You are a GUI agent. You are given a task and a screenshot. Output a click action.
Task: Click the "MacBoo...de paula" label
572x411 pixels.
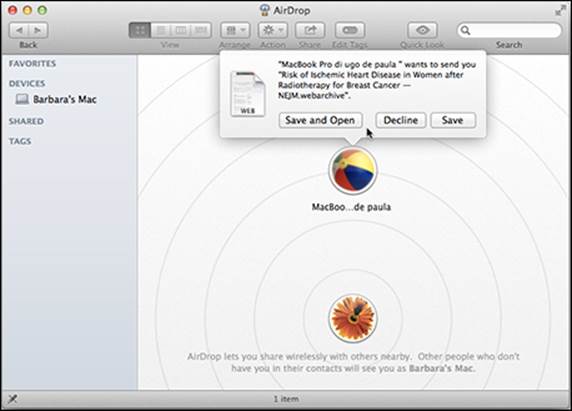[351, 207]
